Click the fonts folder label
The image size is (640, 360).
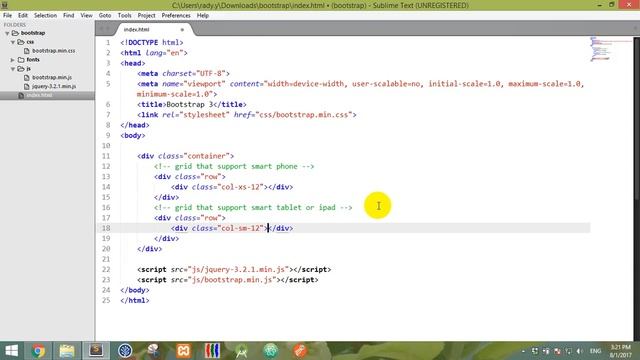(33, 60)
